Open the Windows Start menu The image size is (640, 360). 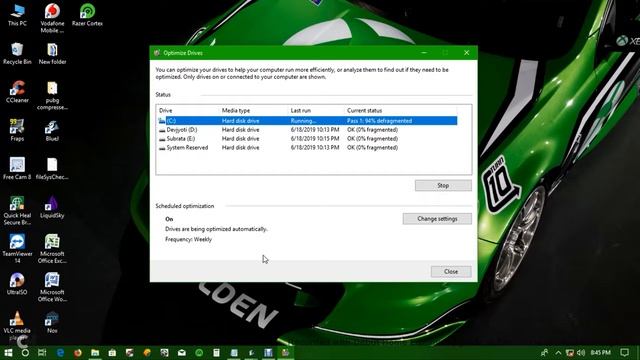8,353
